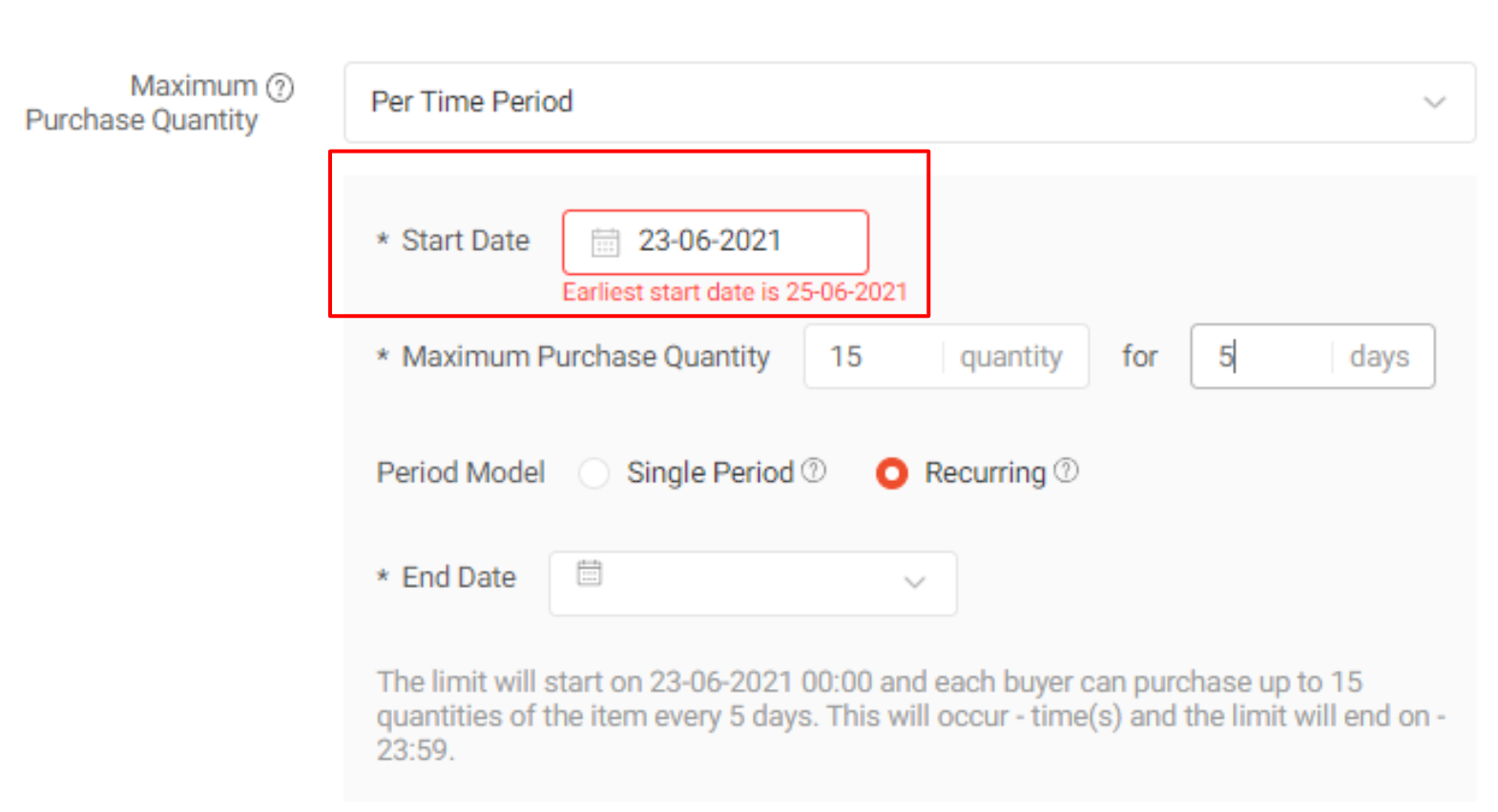Image resolution: width=1498 pixels, height=812 pixels.
Task: Deselect the Recurring period option
Action: [891, 472]
